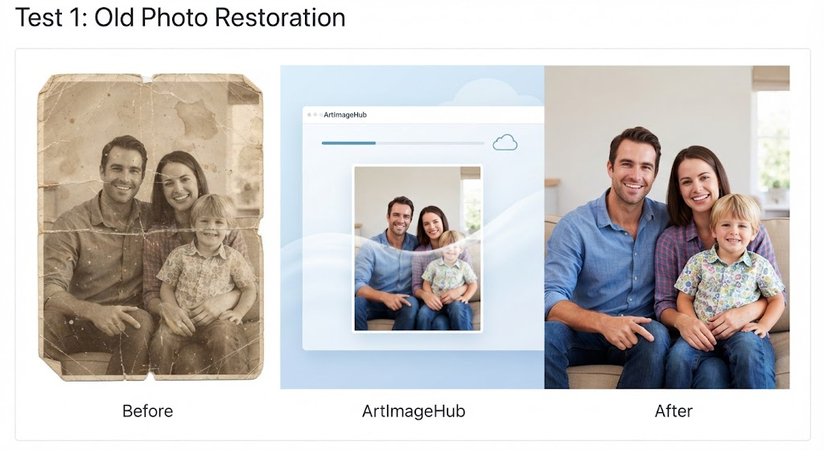Click the "Before" caption
824x450 pixels.
(x=148, y=411)
